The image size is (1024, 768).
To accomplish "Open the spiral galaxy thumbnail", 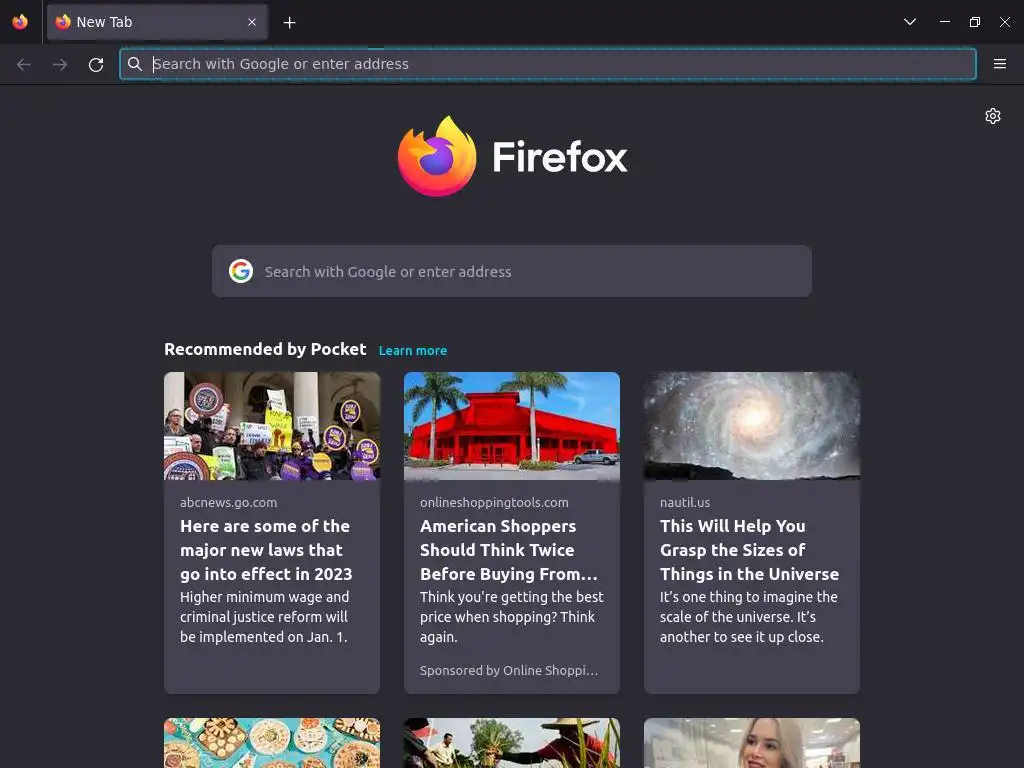I will tap(752, 426).
